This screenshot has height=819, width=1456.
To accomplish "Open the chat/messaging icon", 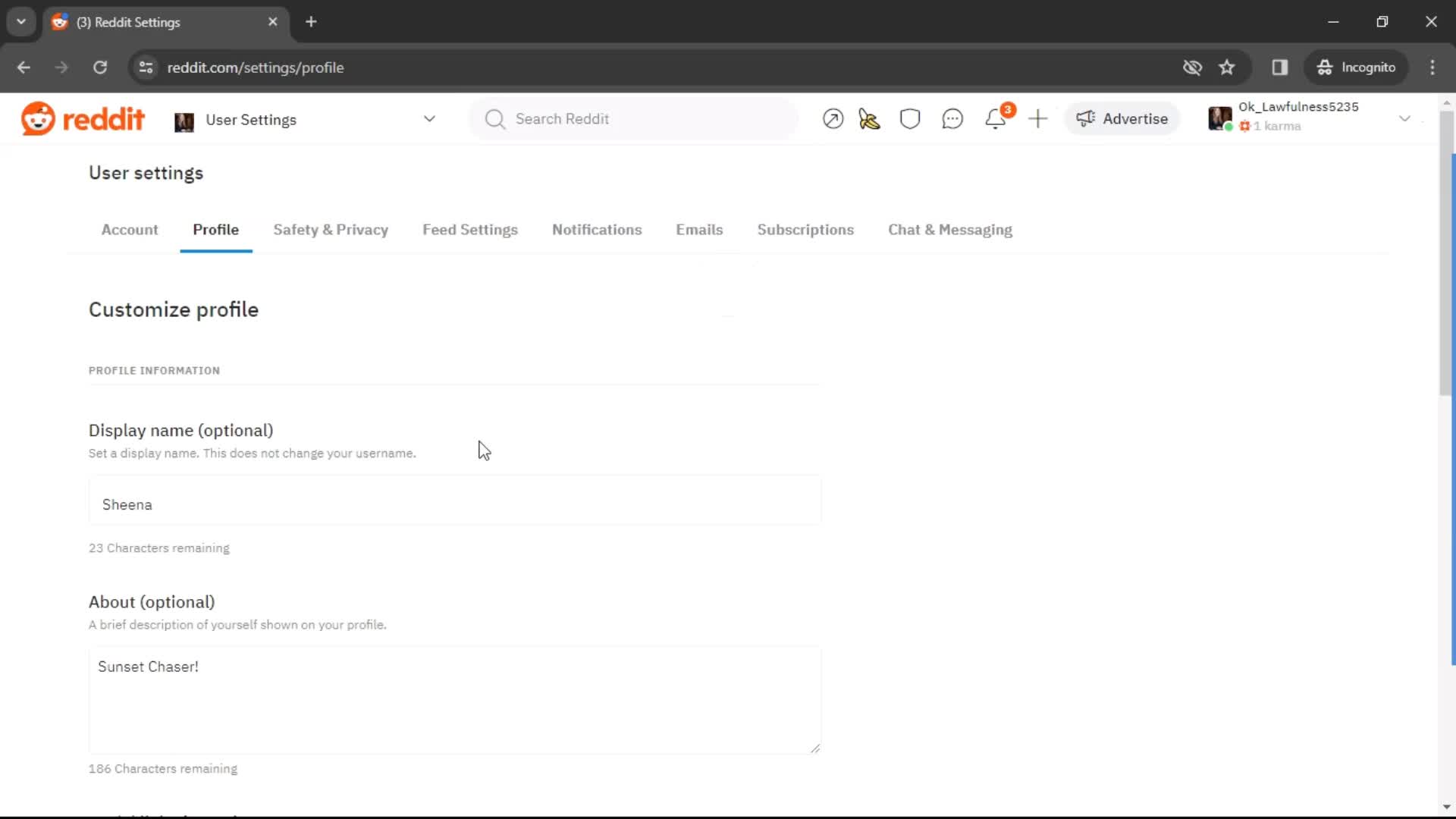I will 952,119.
